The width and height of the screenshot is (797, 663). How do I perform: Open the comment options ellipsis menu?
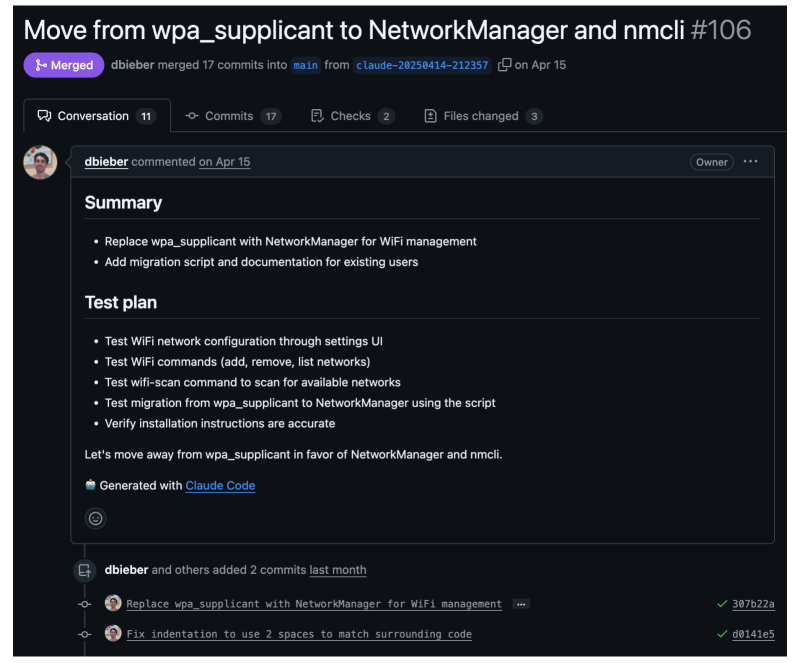tap(750, 162)
